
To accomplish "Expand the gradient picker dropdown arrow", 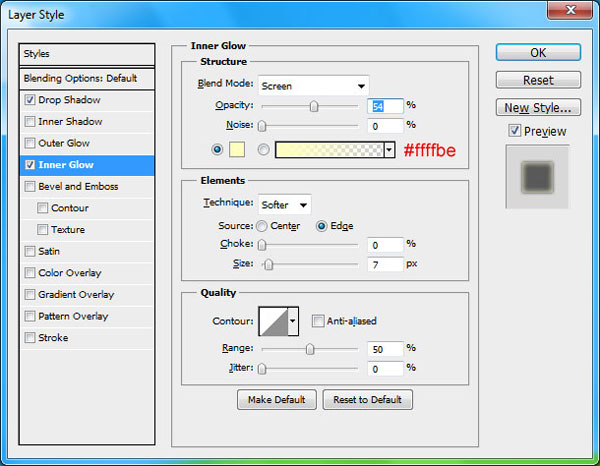I will [x=390, y=150].
